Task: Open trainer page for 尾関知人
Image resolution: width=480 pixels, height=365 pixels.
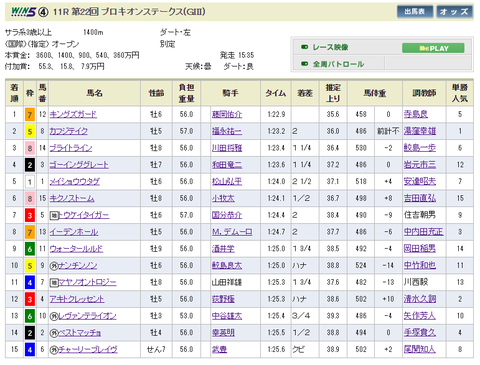Action: (420, 349)
